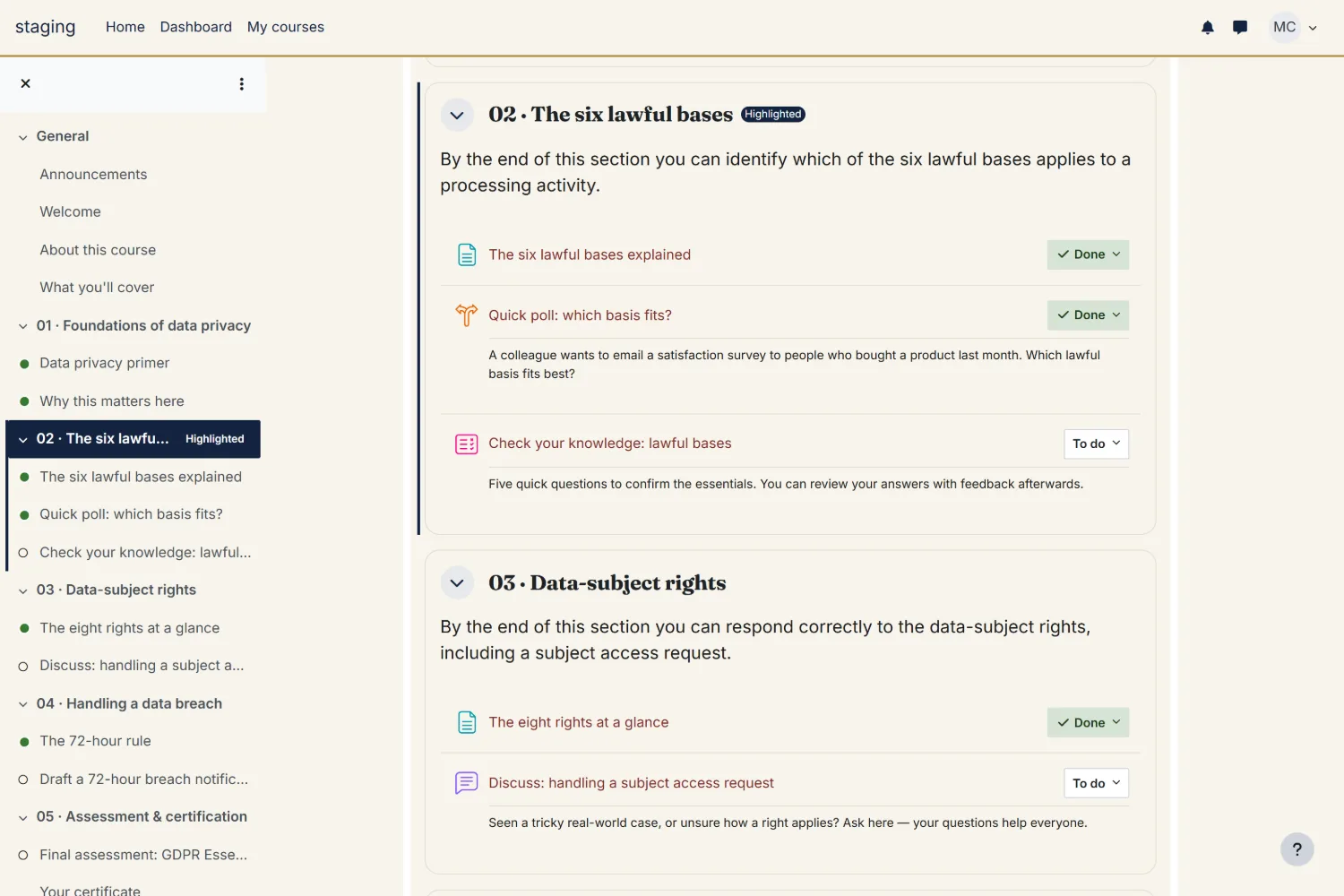Open Discuss: handling a subject access request forum link
The width and height of the screenshot is (1344, 896).
[x=631, y=783]
